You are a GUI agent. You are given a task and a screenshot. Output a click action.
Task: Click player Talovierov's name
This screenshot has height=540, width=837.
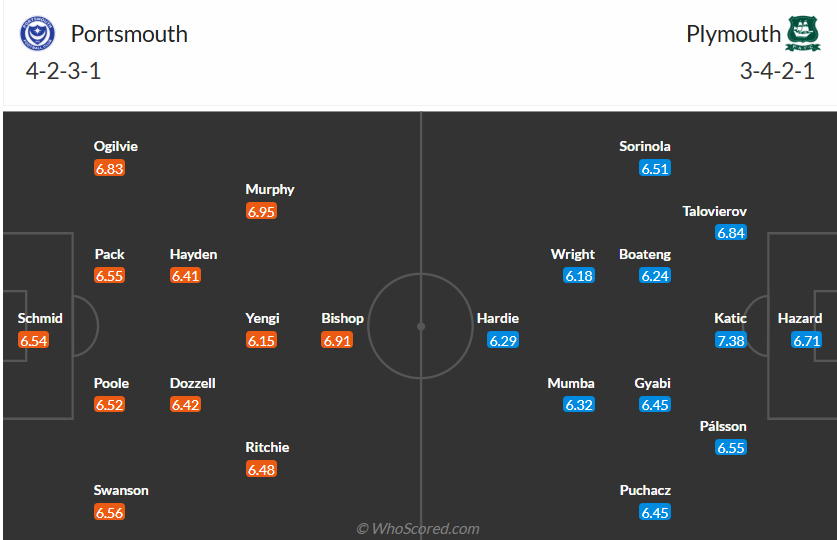(x=715, y=212)
